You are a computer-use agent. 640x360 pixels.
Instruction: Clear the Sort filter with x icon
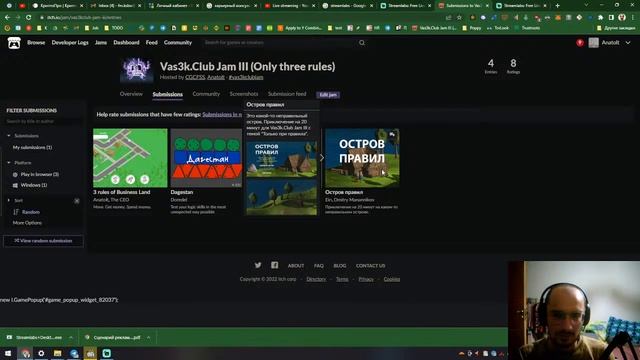pyautogui.click(x=77, y=201)
